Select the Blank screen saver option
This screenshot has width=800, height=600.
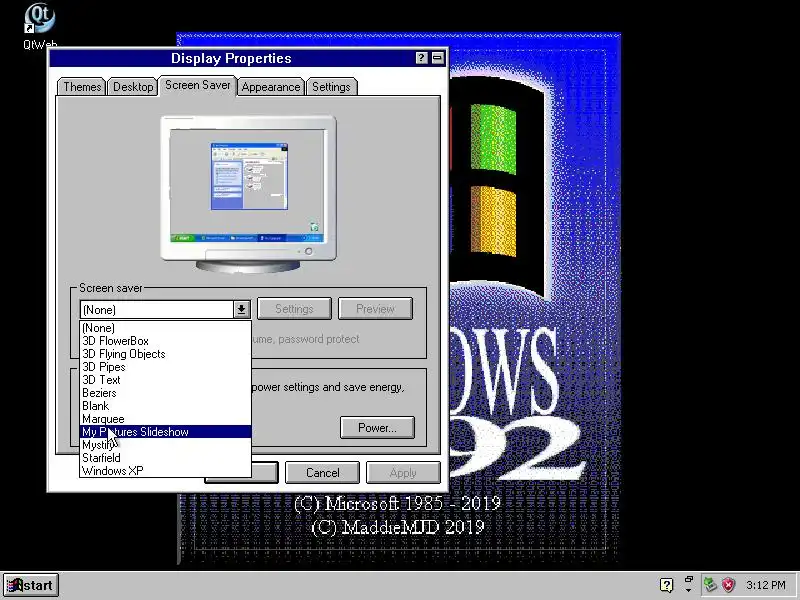165,406
